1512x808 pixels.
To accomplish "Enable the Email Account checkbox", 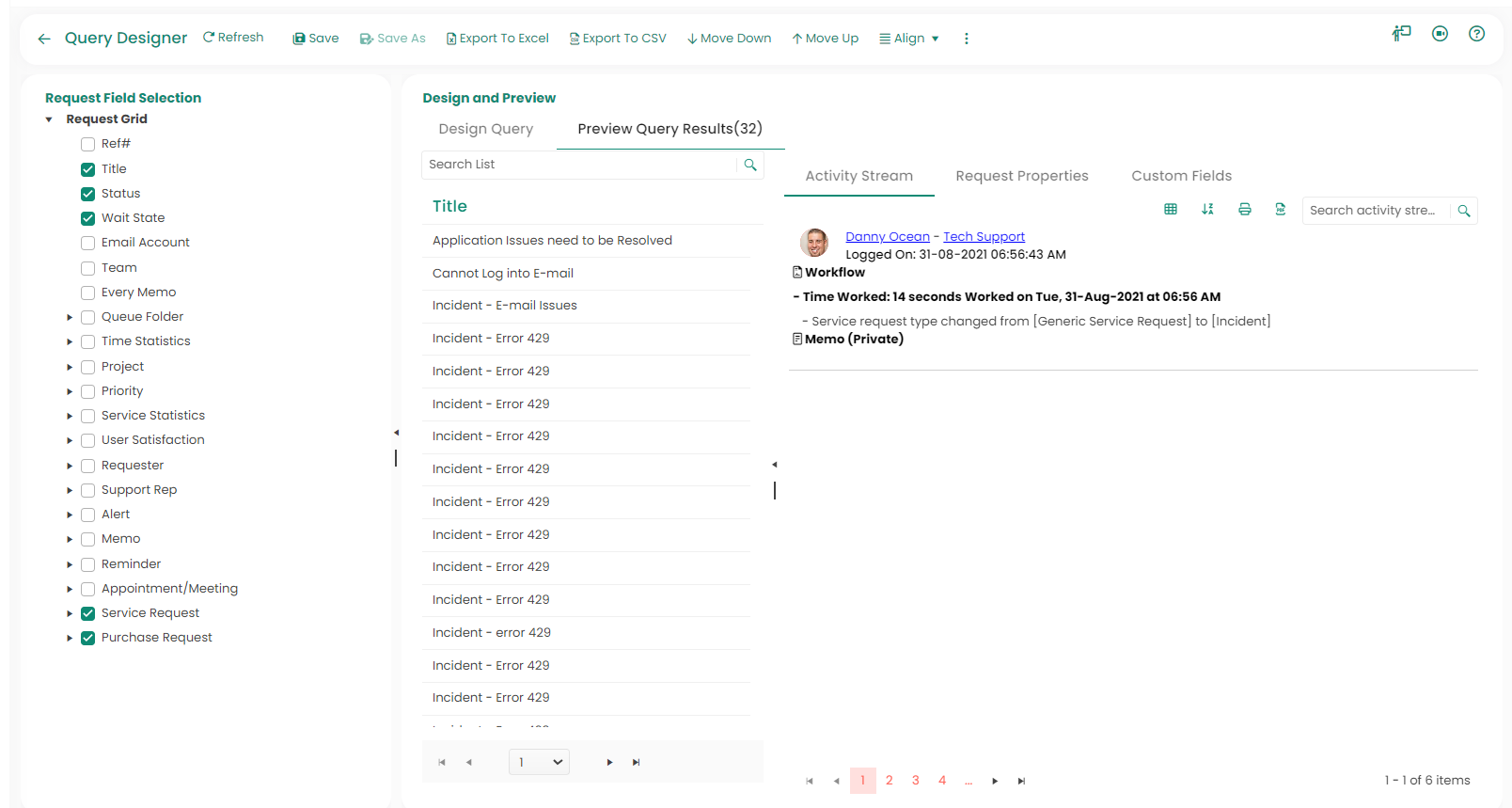I will [88, 243].
